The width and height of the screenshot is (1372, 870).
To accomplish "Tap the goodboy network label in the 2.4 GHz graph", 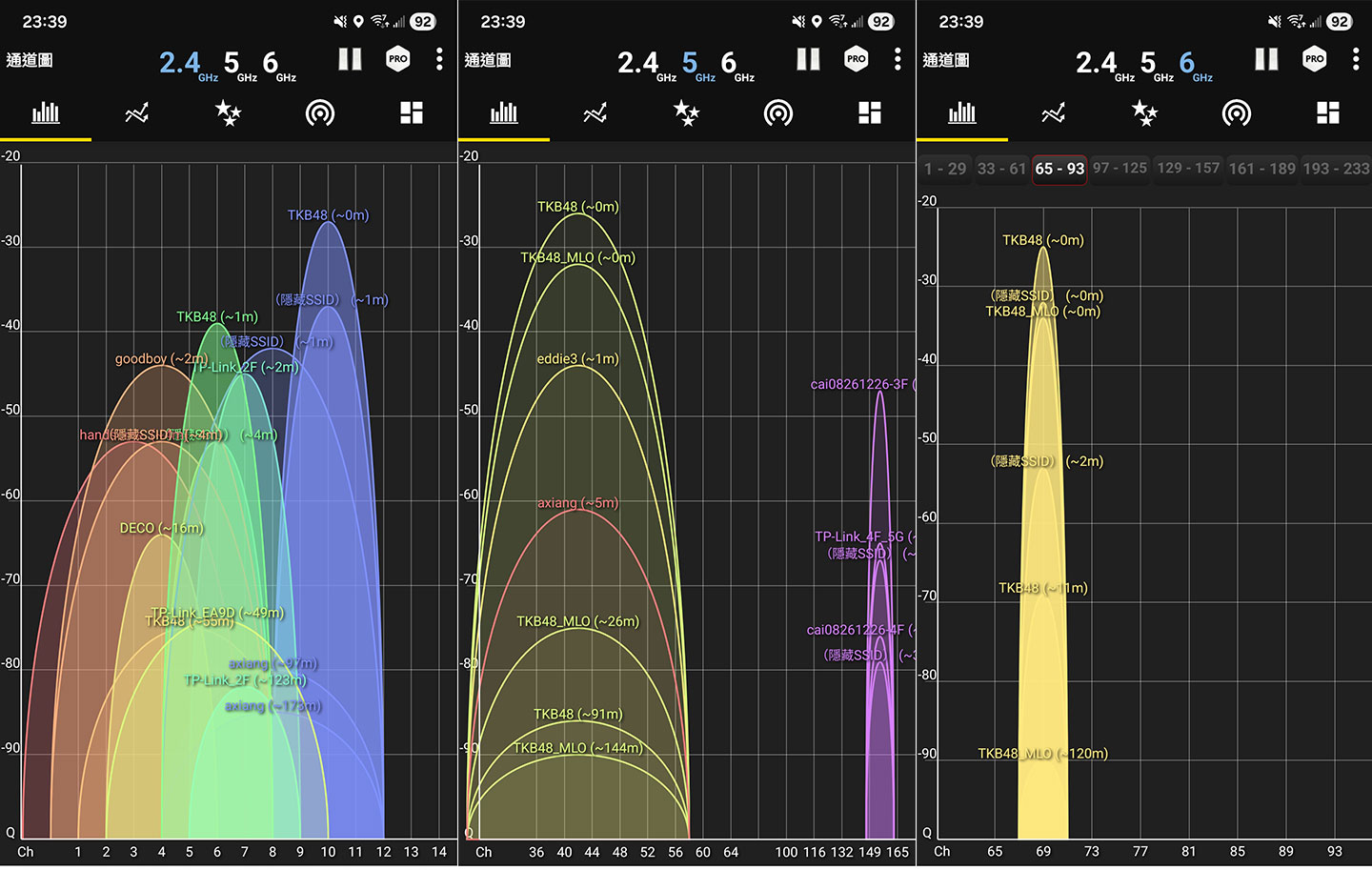I will pos(160,359).
